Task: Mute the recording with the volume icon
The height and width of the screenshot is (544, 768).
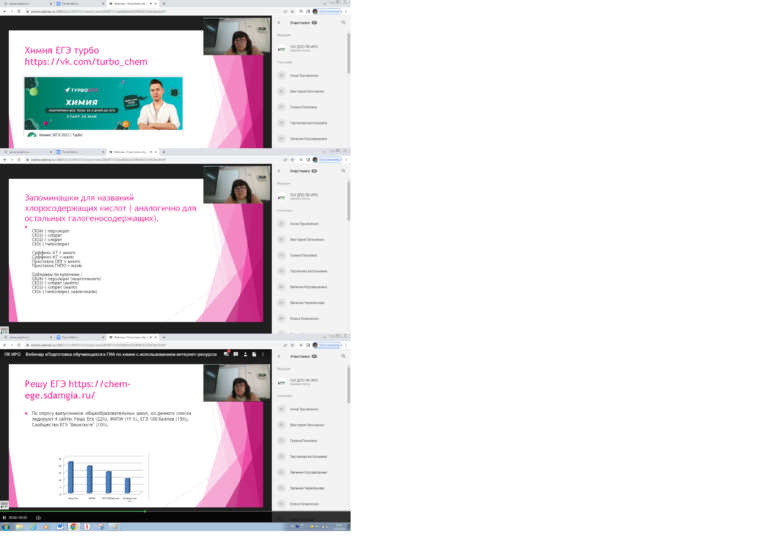Action: coord(38,517)
